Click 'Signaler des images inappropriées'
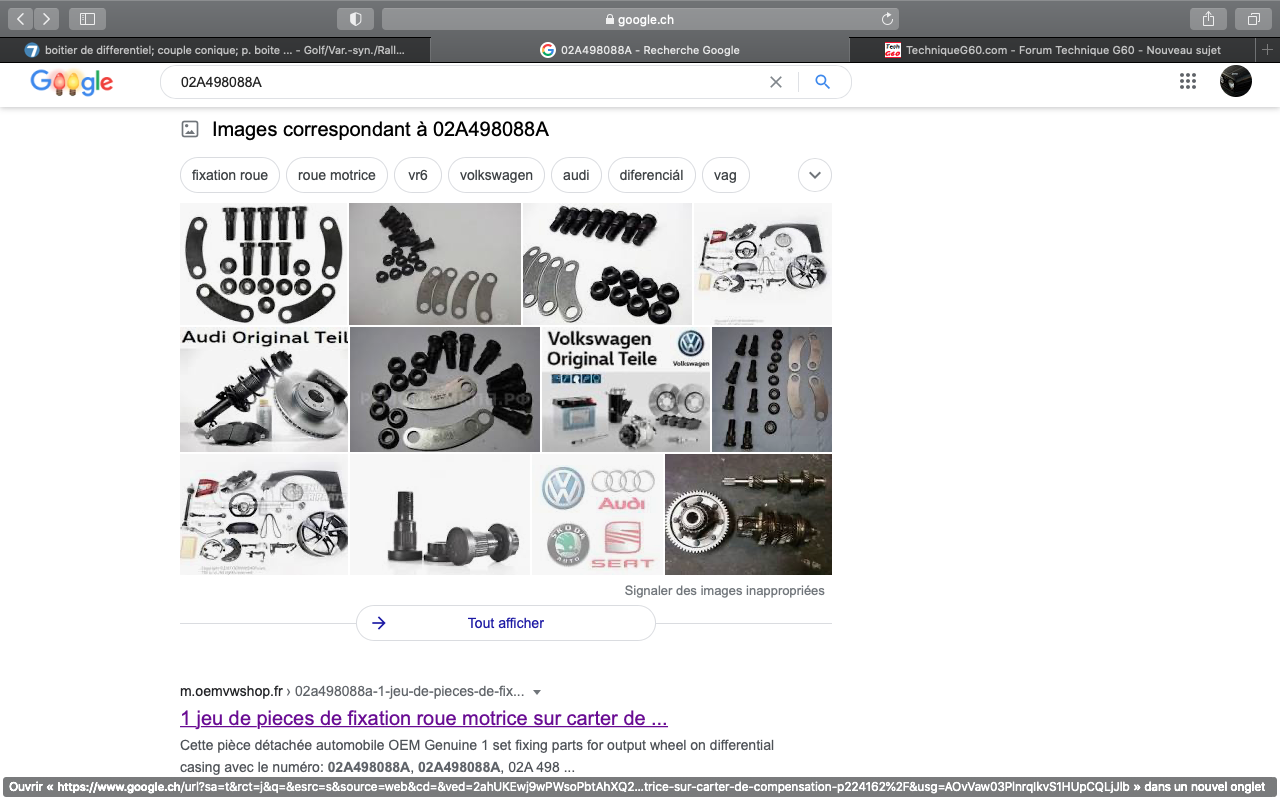The height and width of the screenshot is (800, 1280). [x=725, y=591]
